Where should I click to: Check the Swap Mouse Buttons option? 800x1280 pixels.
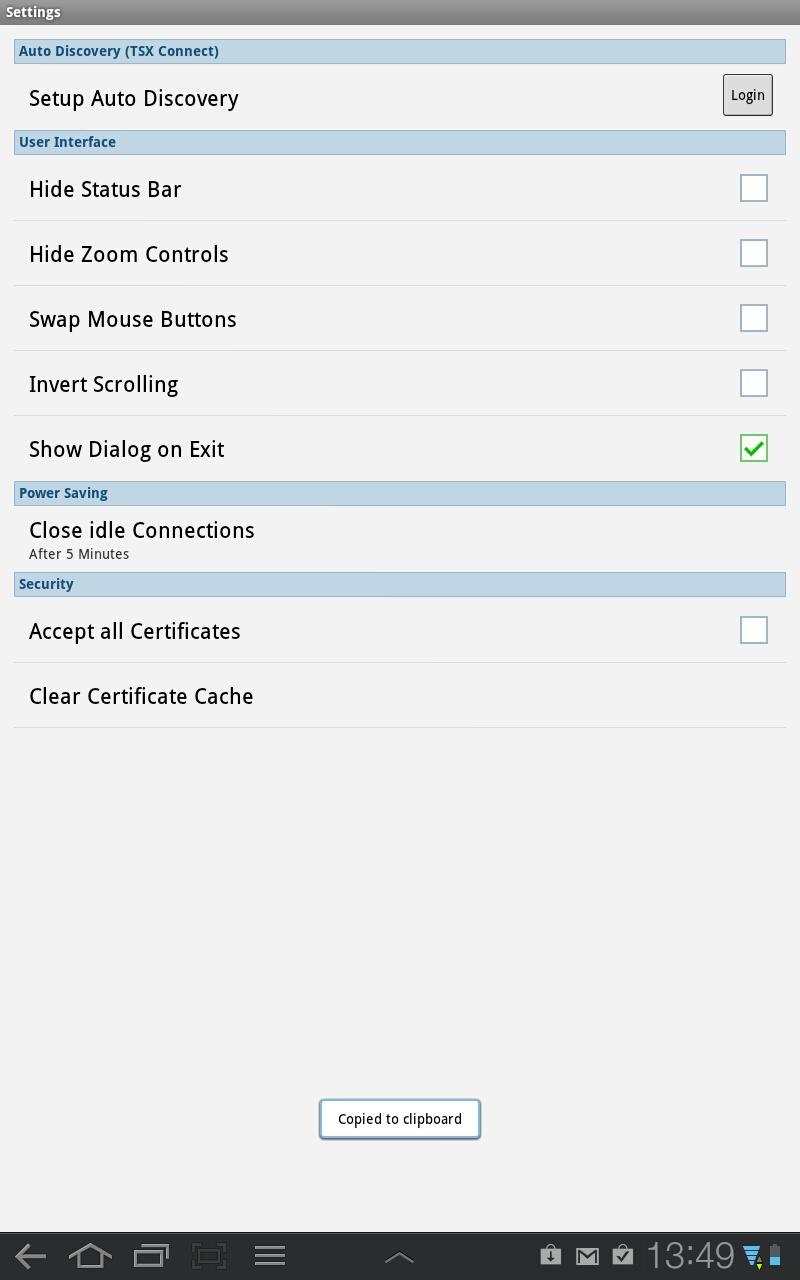point(754,318)
